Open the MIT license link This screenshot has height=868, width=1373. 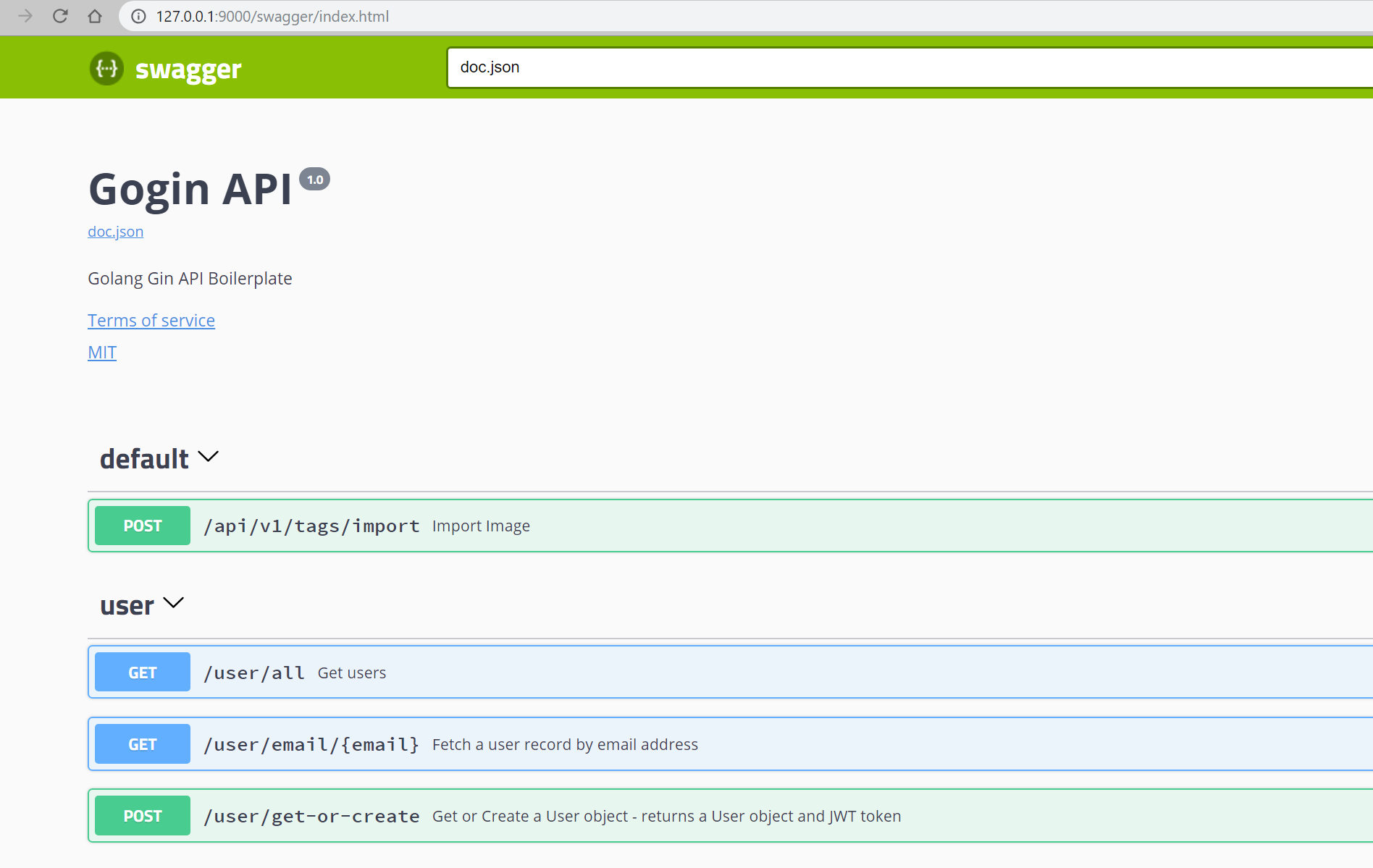102,352
